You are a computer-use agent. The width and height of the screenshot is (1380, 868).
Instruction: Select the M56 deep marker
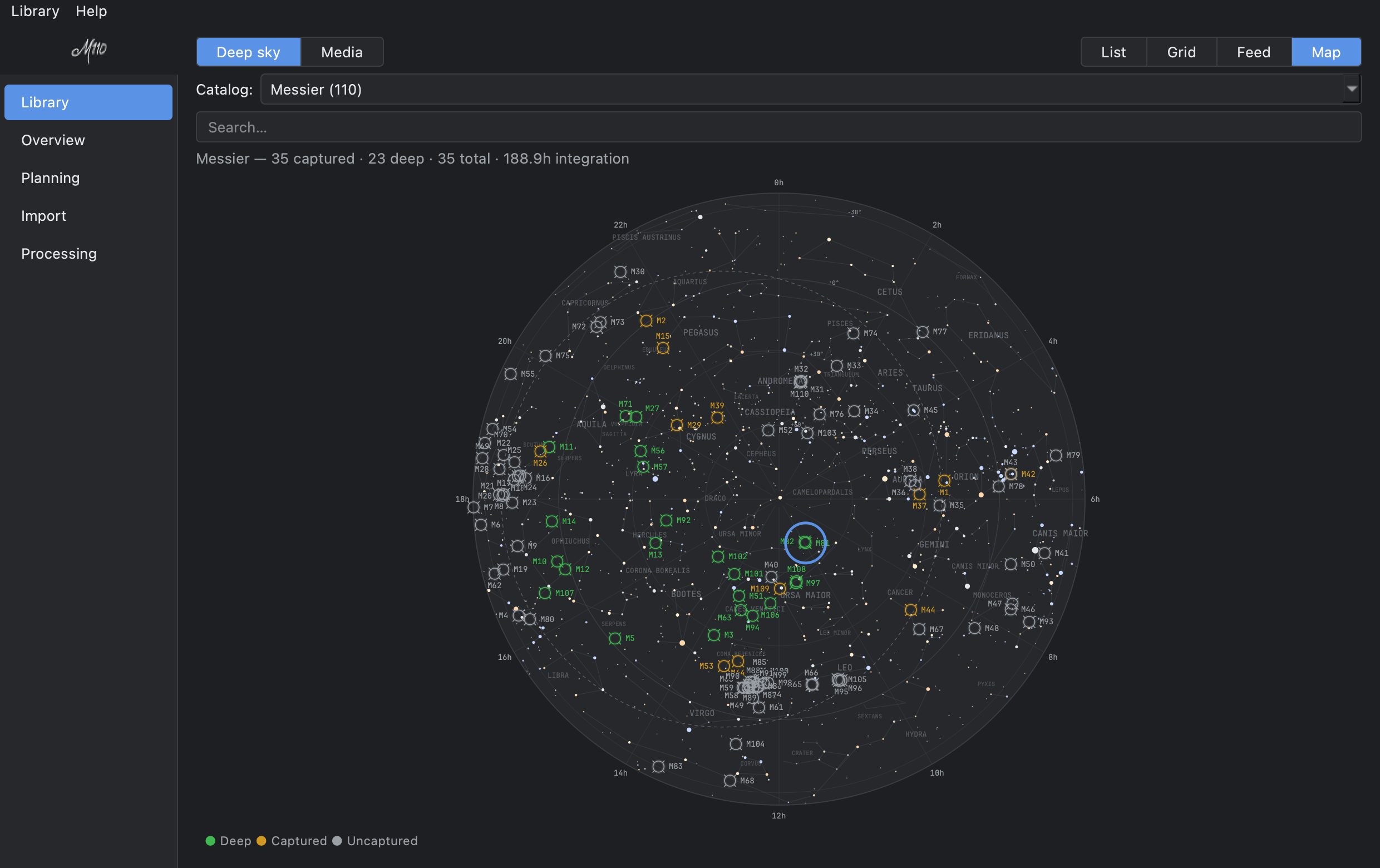(640, 451)
